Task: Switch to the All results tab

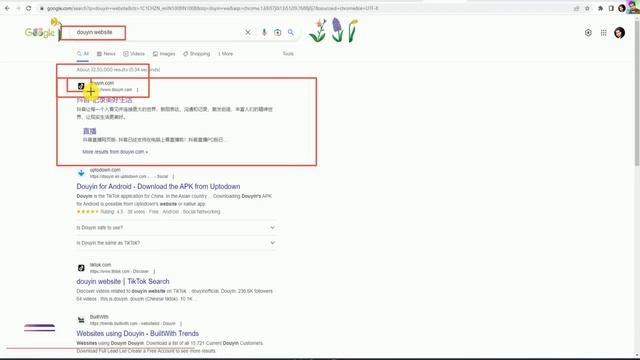Action: [83, 54]
